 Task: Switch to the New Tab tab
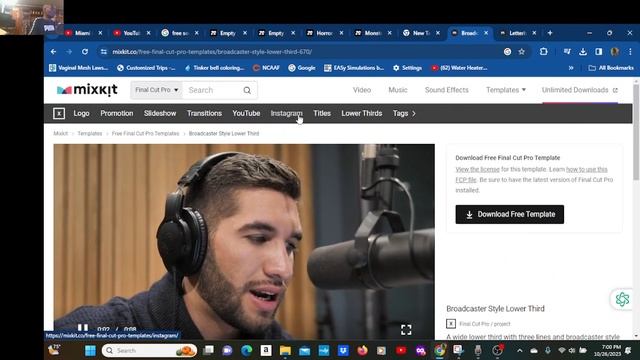420,33
